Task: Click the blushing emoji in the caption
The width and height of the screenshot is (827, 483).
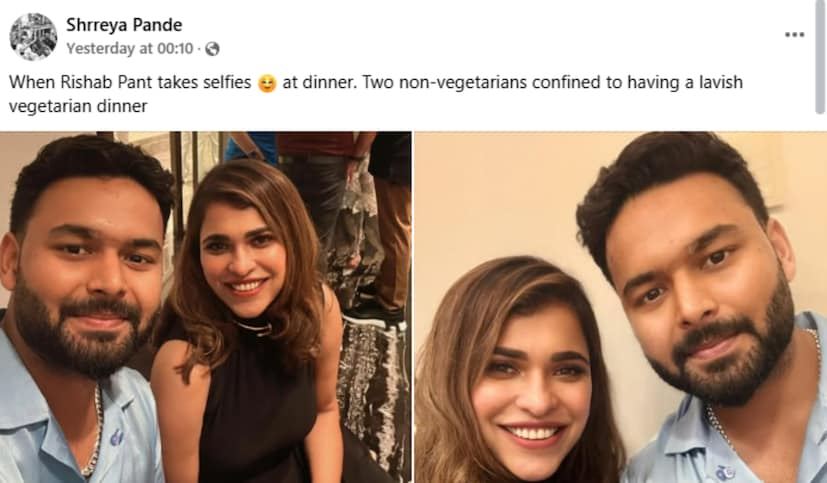Action: (x=266, y=83)
